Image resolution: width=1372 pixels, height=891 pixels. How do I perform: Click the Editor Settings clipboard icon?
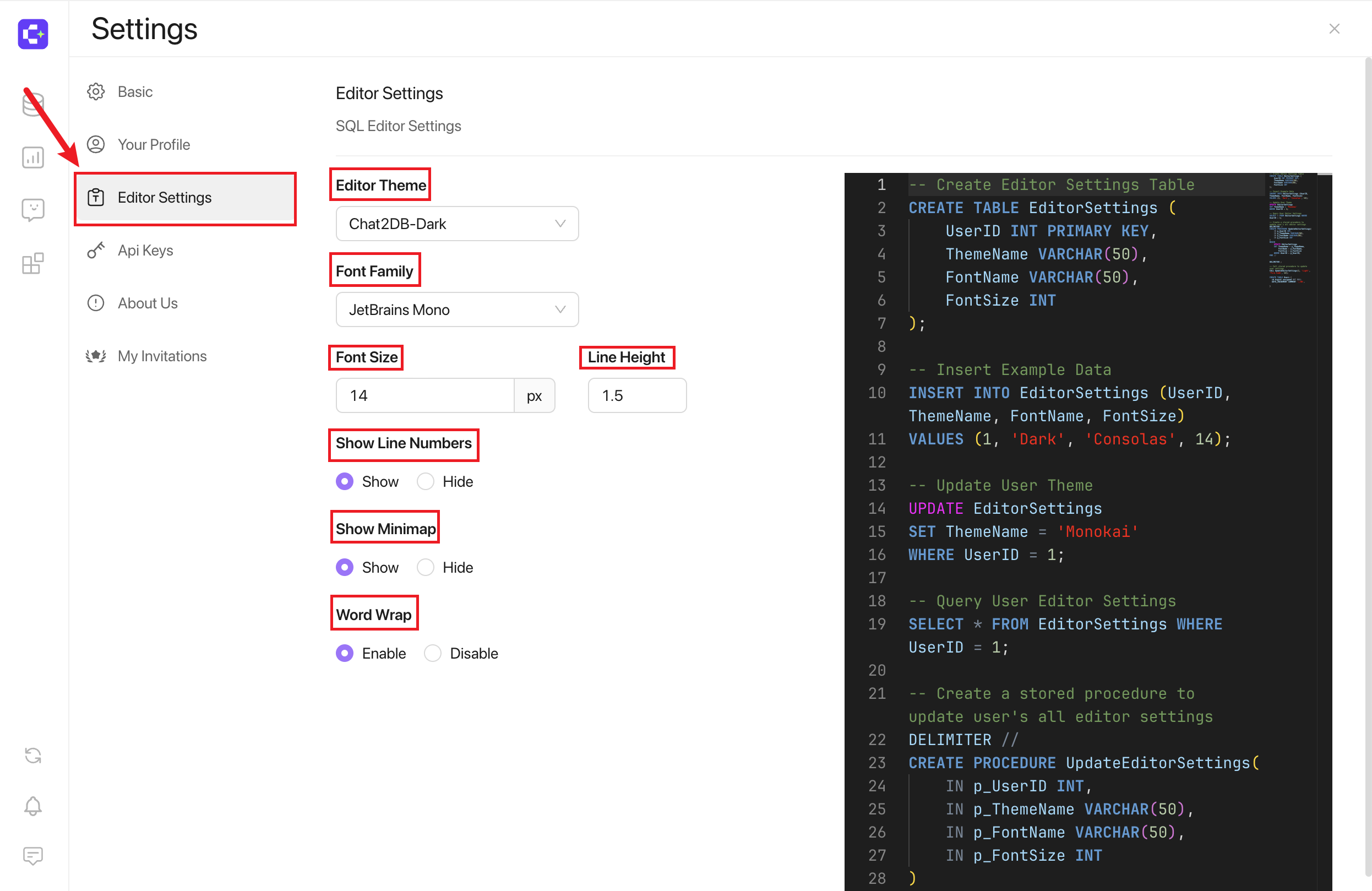click(x=96, y=197)
